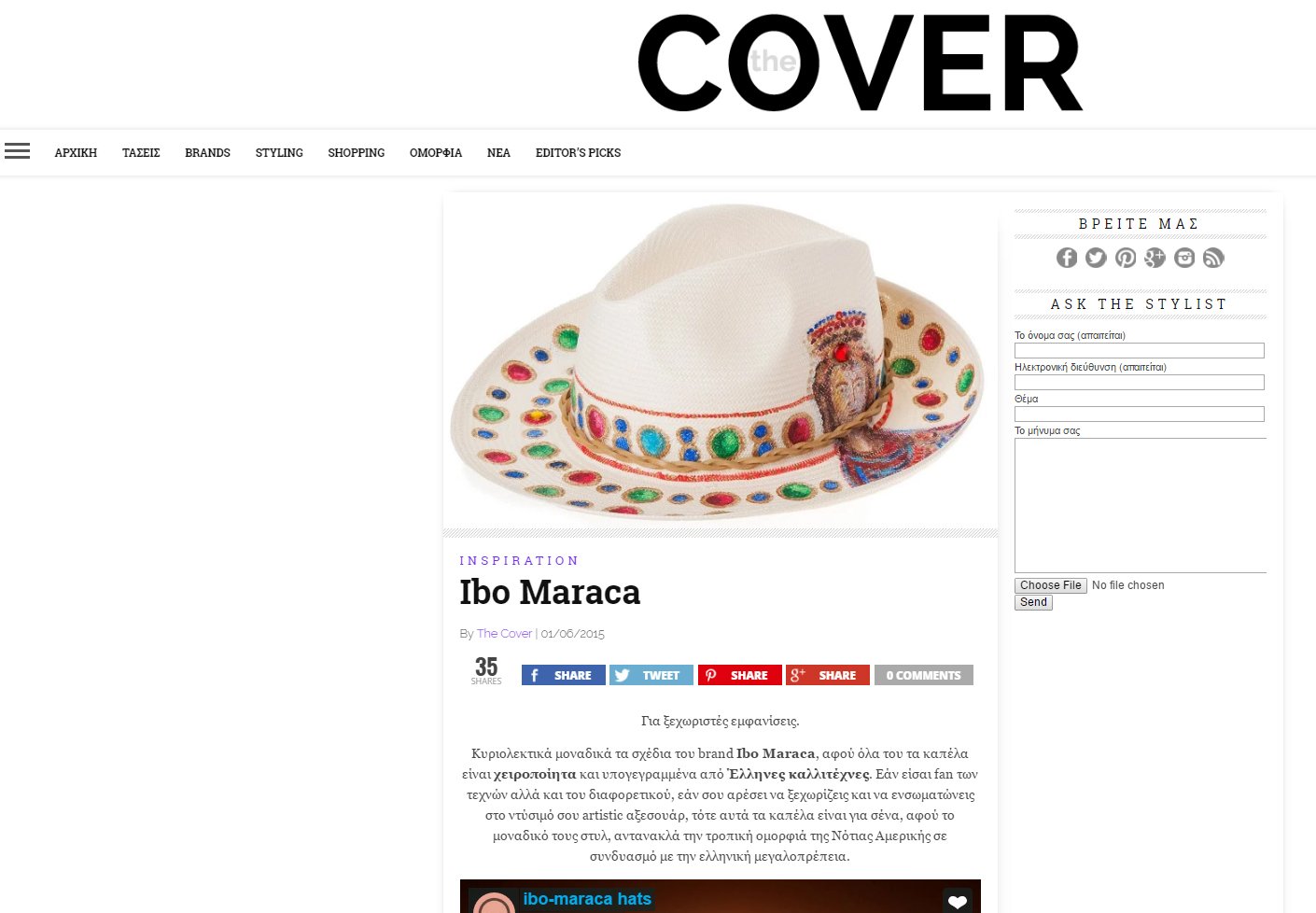View the 0 Comments section
Viewport: 1316px width, 913px height.
click(924, 675)
